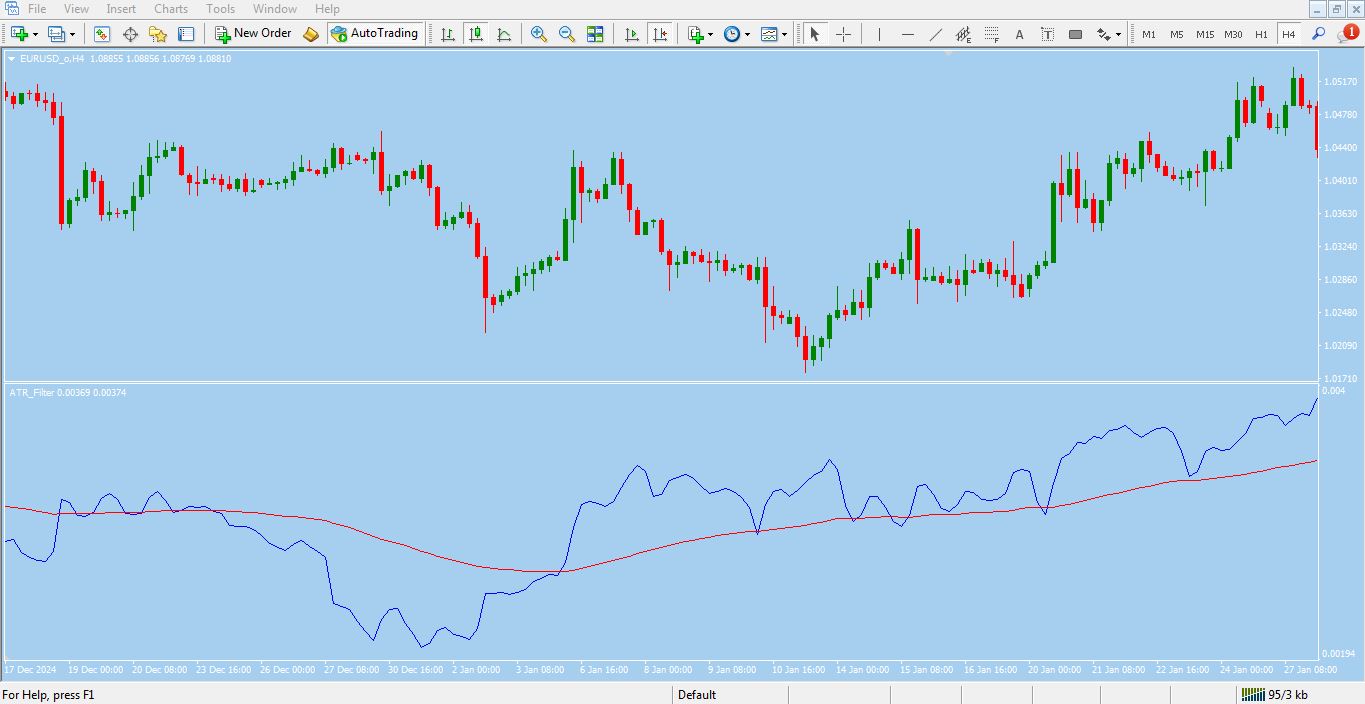
Task: Click the Zoom In magnifier
Action: (x=539, y=34)
